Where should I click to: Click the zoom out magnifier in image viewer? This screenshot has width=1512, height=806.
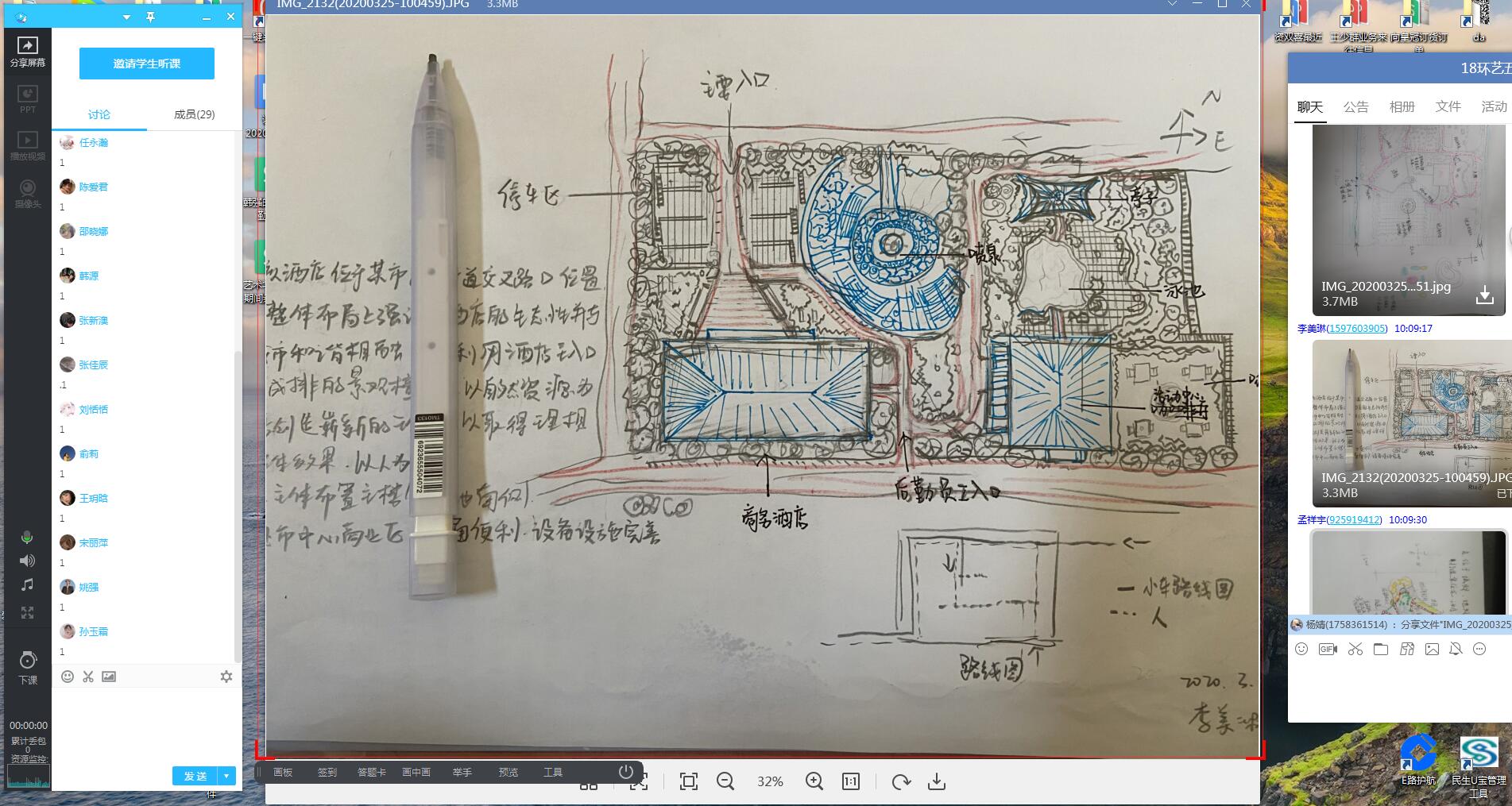[725, 781]
